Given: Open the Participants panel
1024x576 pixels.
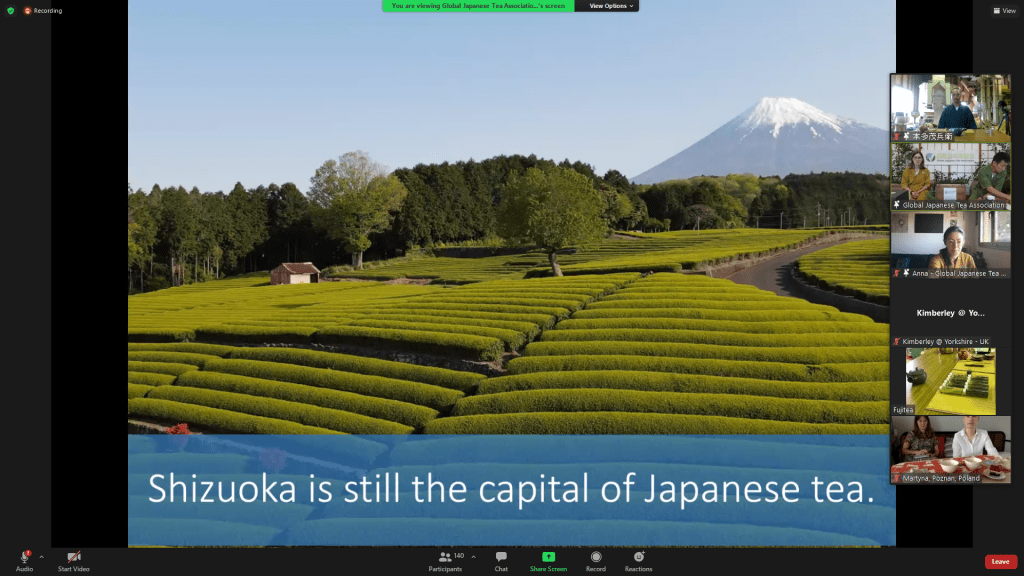Looking at the screenshot, I should pyautogui.click(x=446, y=557).
